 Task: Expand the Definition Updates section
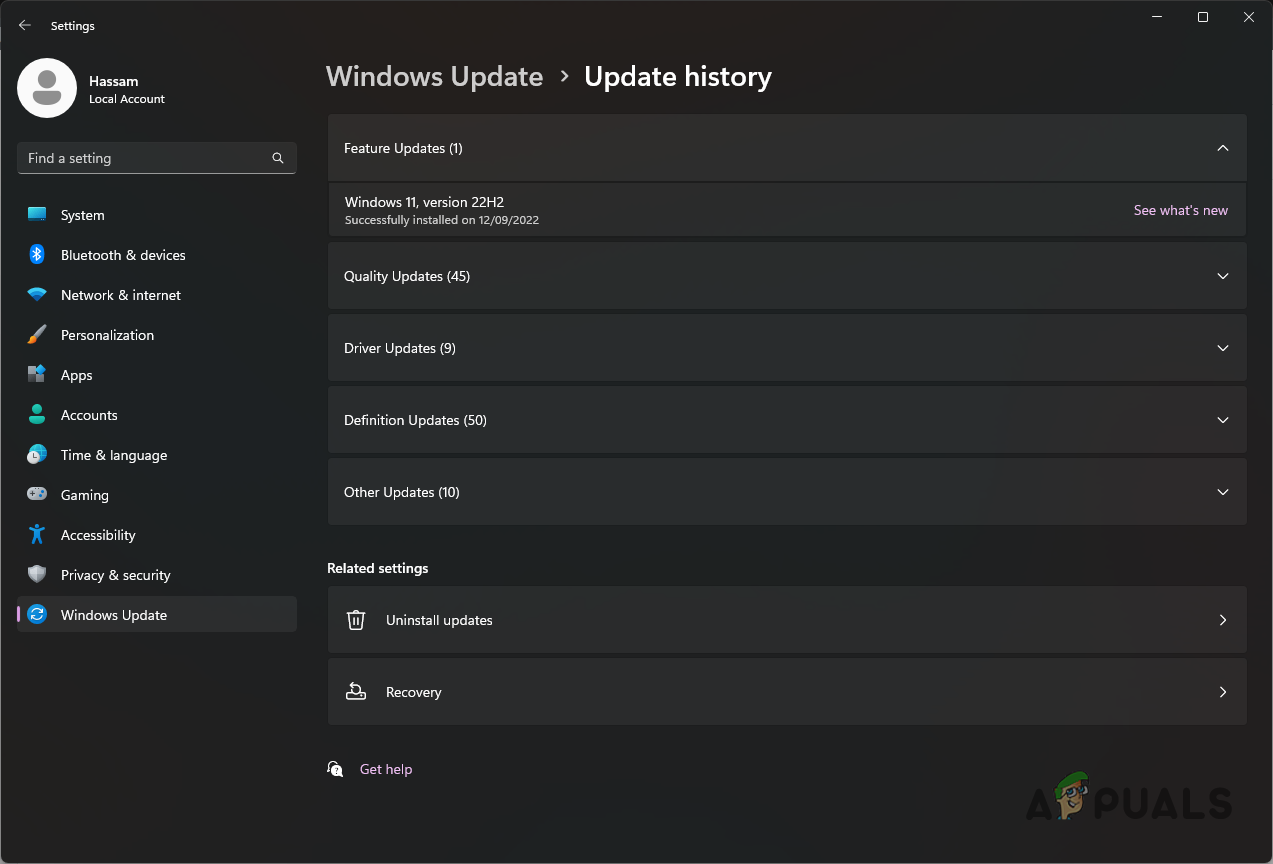point(1222,420)
